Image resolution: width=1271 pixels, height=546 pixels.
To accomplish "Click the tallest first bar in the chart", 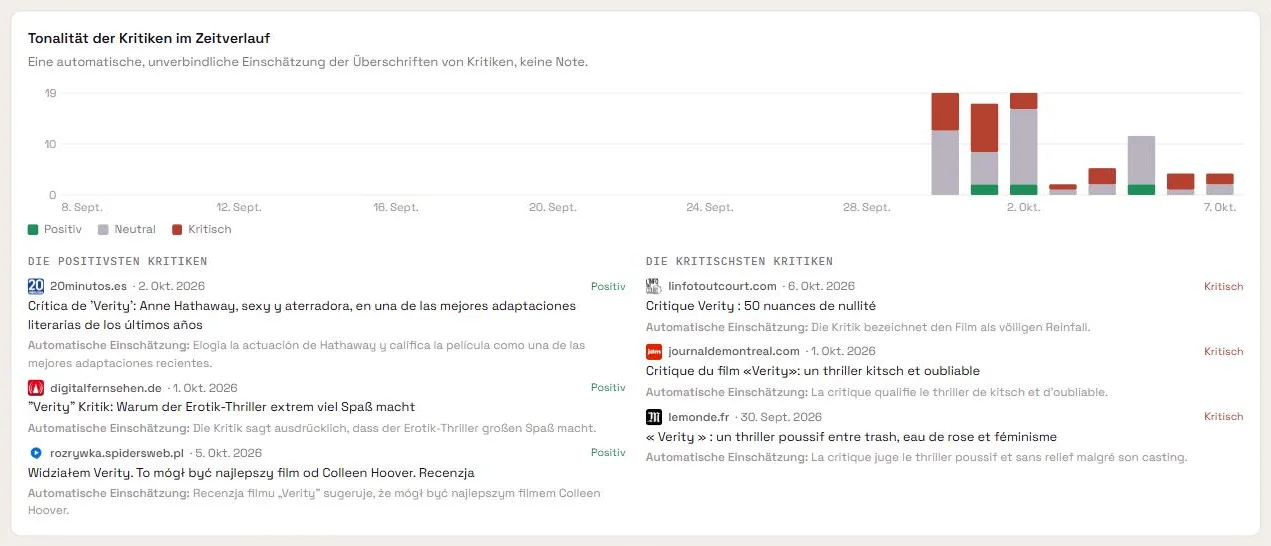I will tap(945, 144).
